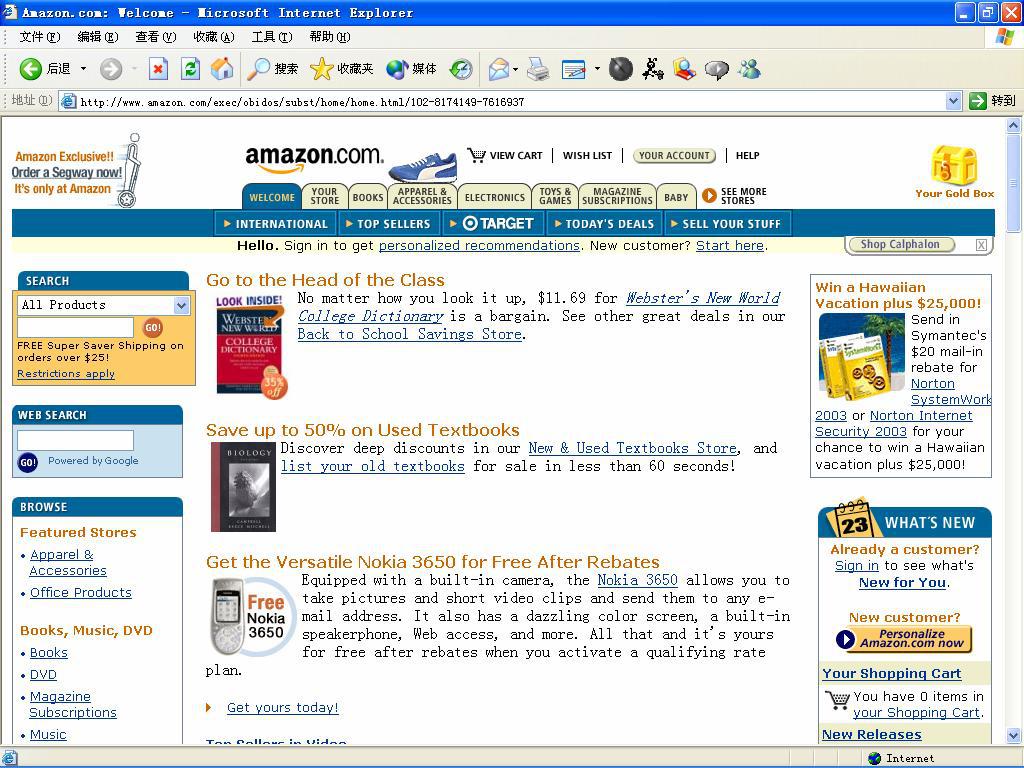
Task: Switch to the Books store tab
Action: pos(368,197)
